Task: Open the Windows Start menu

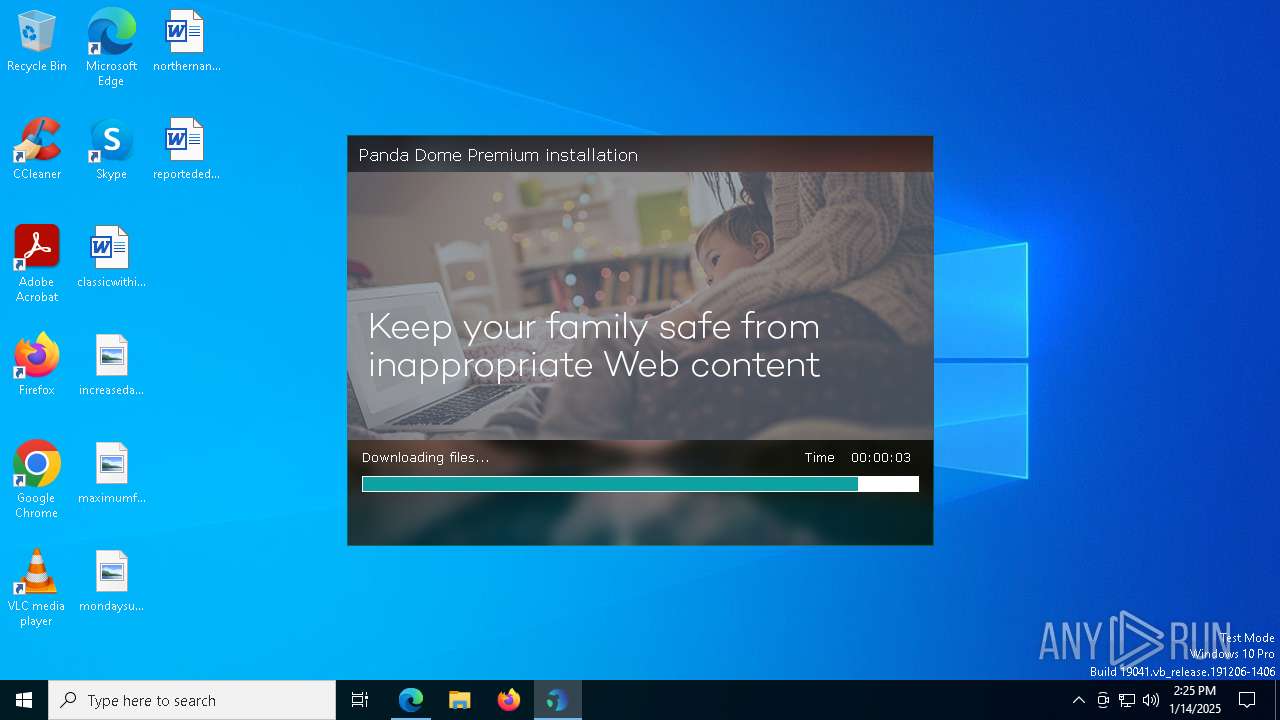Action: (x=24, y=700)
